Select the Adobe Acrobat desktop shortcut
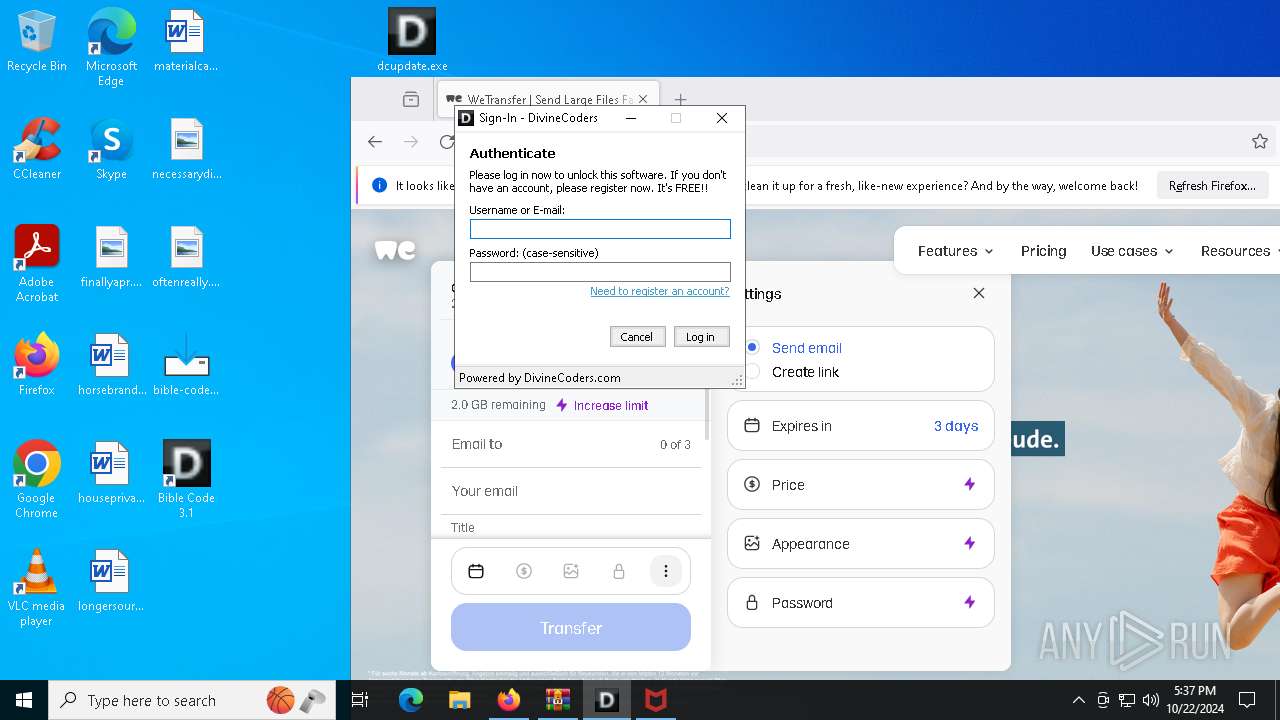The height and width of the screenshot is (720, 1280). pyautogui.click(x=37, y=264)
